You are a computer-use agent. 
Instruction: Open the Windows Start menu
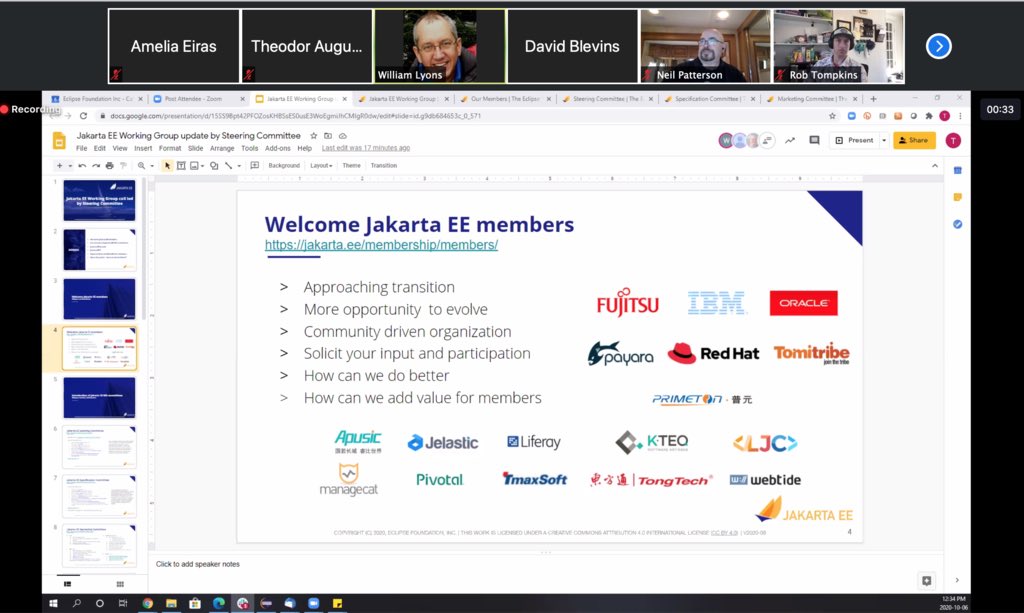coord(54,603)
